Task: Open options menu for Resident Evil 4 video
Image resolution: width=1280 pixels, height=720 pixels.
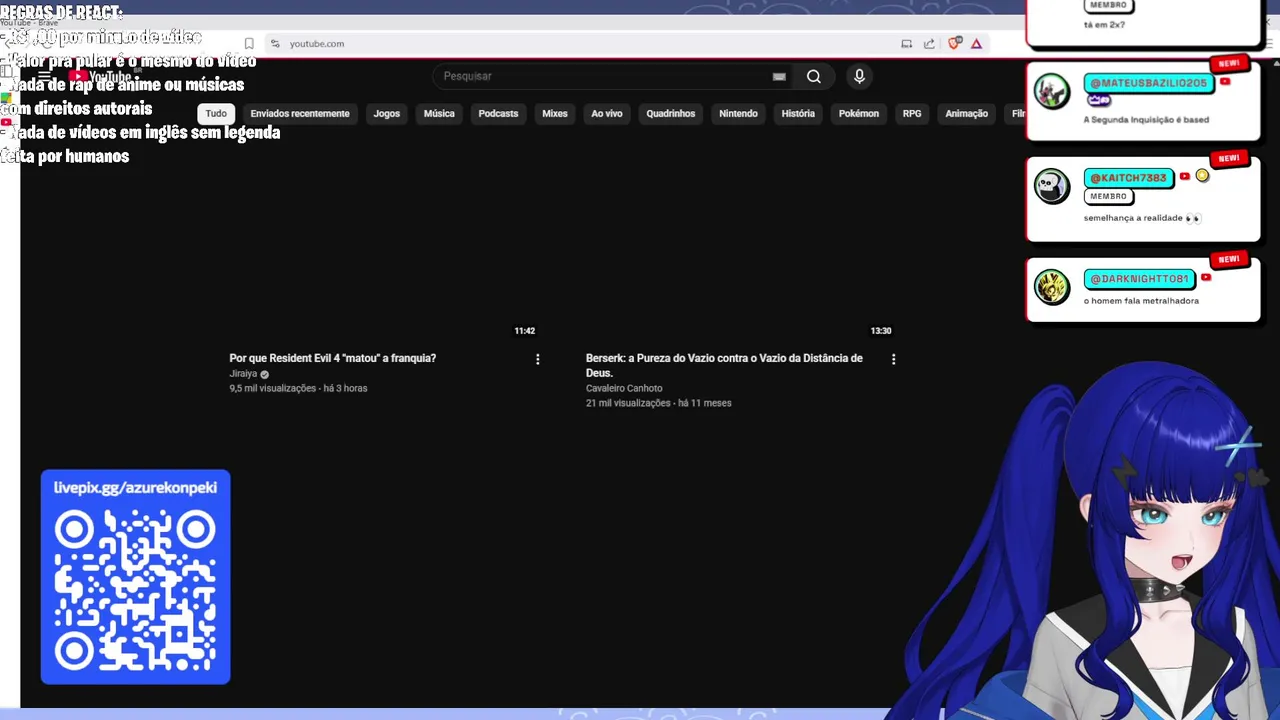Action: click(x=537, y=359)
